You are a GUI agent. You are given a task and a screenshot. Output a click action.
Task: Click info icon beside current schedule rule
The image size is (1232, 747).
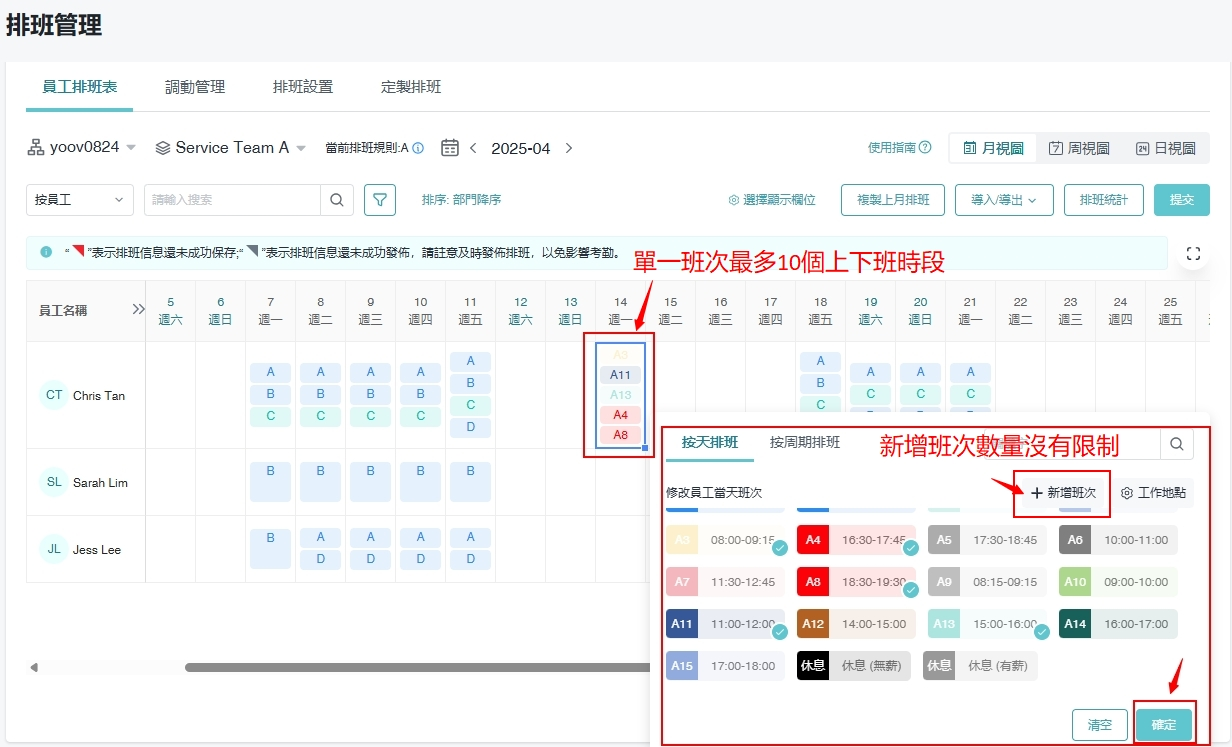(418, 148)
